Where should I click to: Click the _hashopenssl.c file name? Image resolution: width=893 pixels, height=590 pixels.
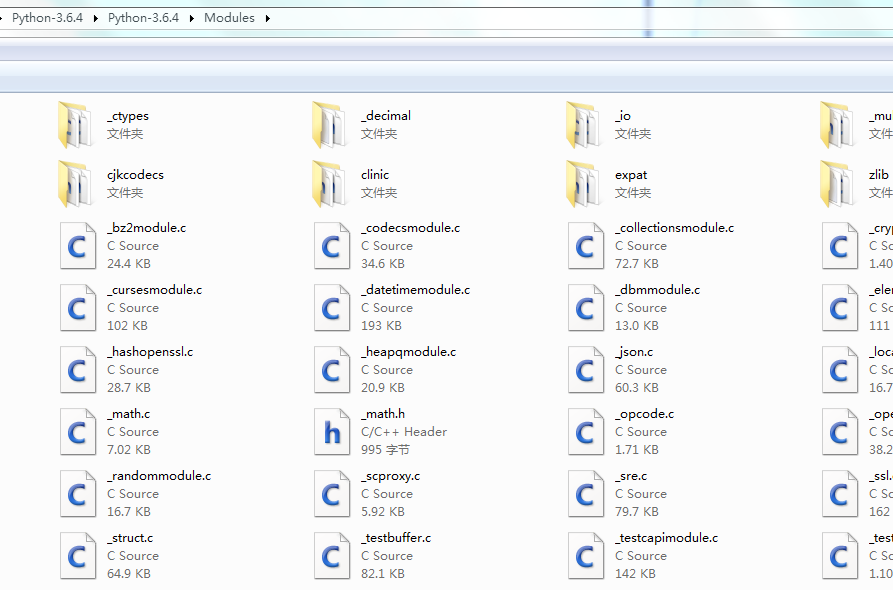tap(150, 353)
